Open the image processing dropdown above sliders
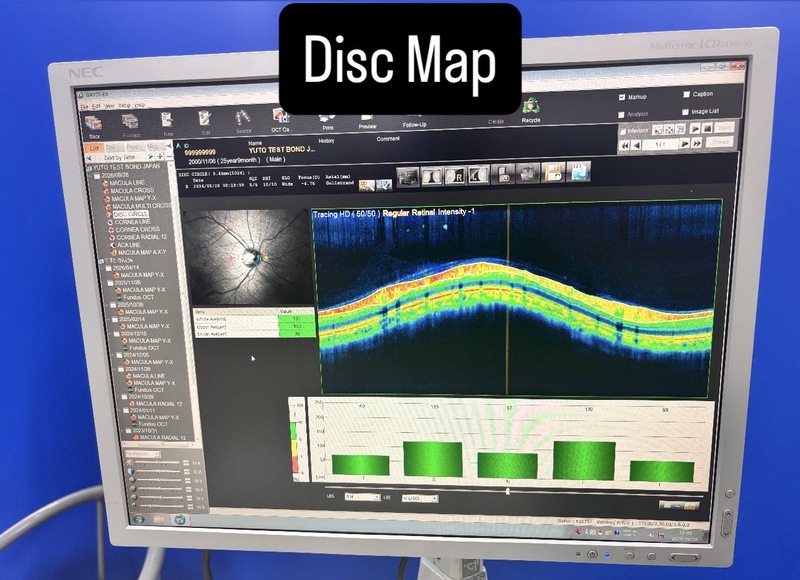This screenshot has width=800, height=580. [x=143, y=453]
